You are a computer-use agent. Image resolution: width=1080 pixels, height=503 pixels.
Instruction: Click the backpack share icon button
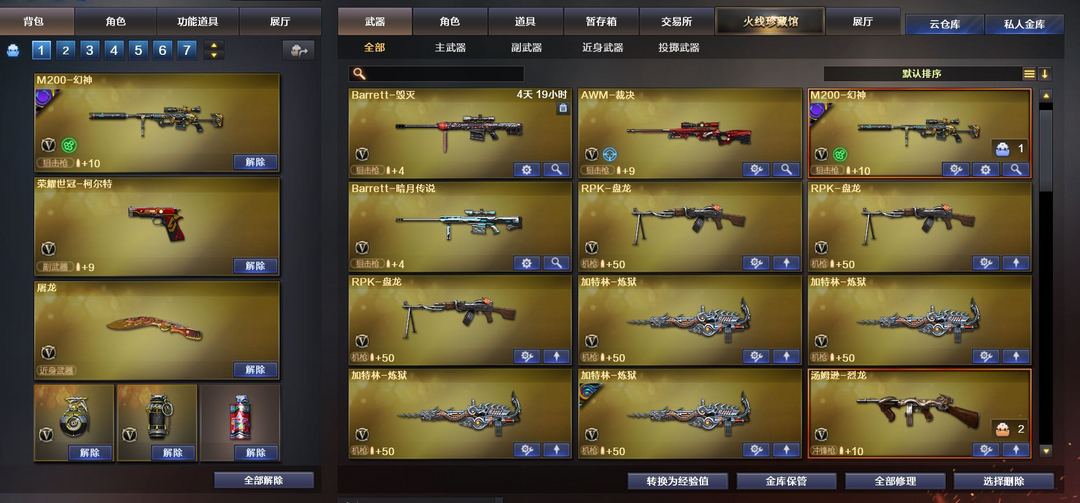(x=298, y=50)
